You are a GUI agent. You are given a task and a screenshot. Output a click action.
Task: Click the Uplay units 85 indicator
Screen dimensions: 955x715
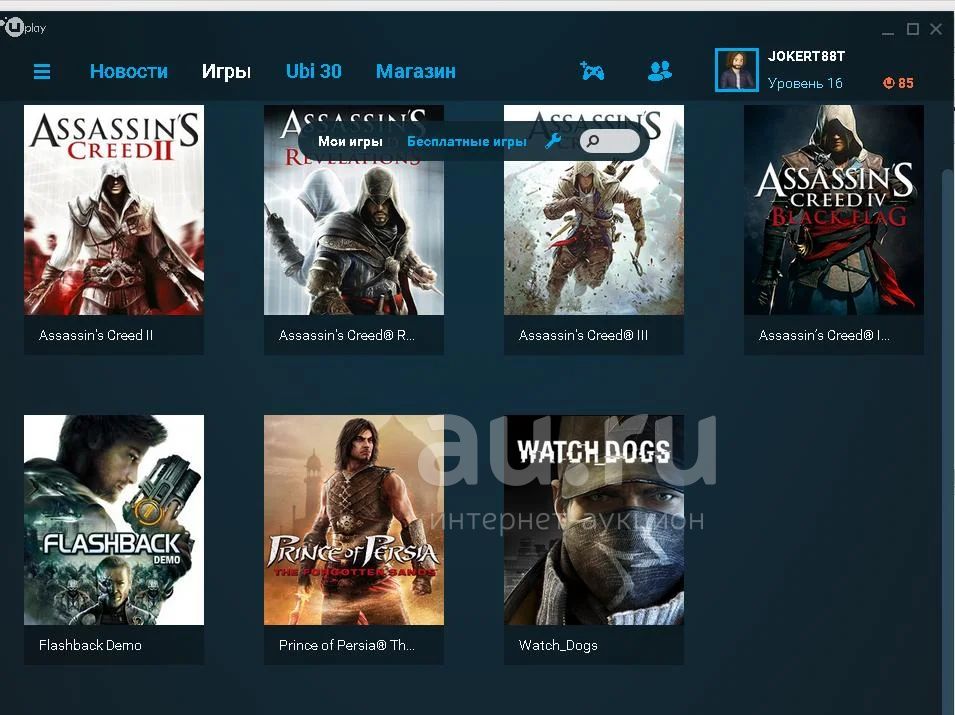pos(898,83)
